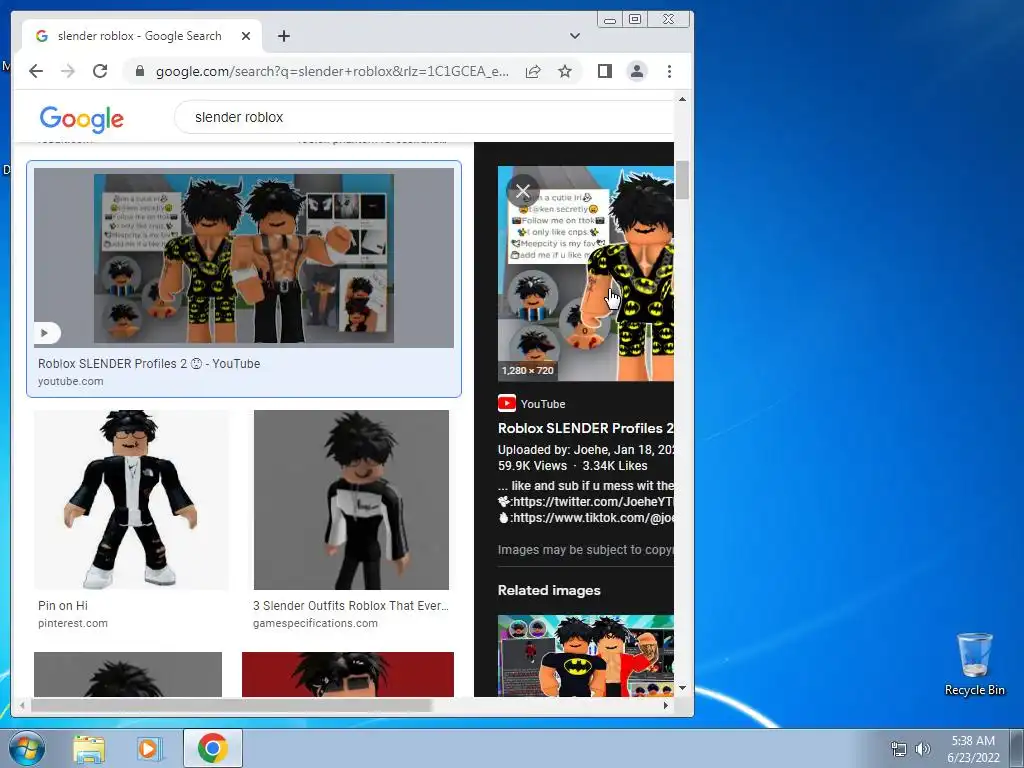
Task: Click the address bar URL
Action: coord(332,71)
